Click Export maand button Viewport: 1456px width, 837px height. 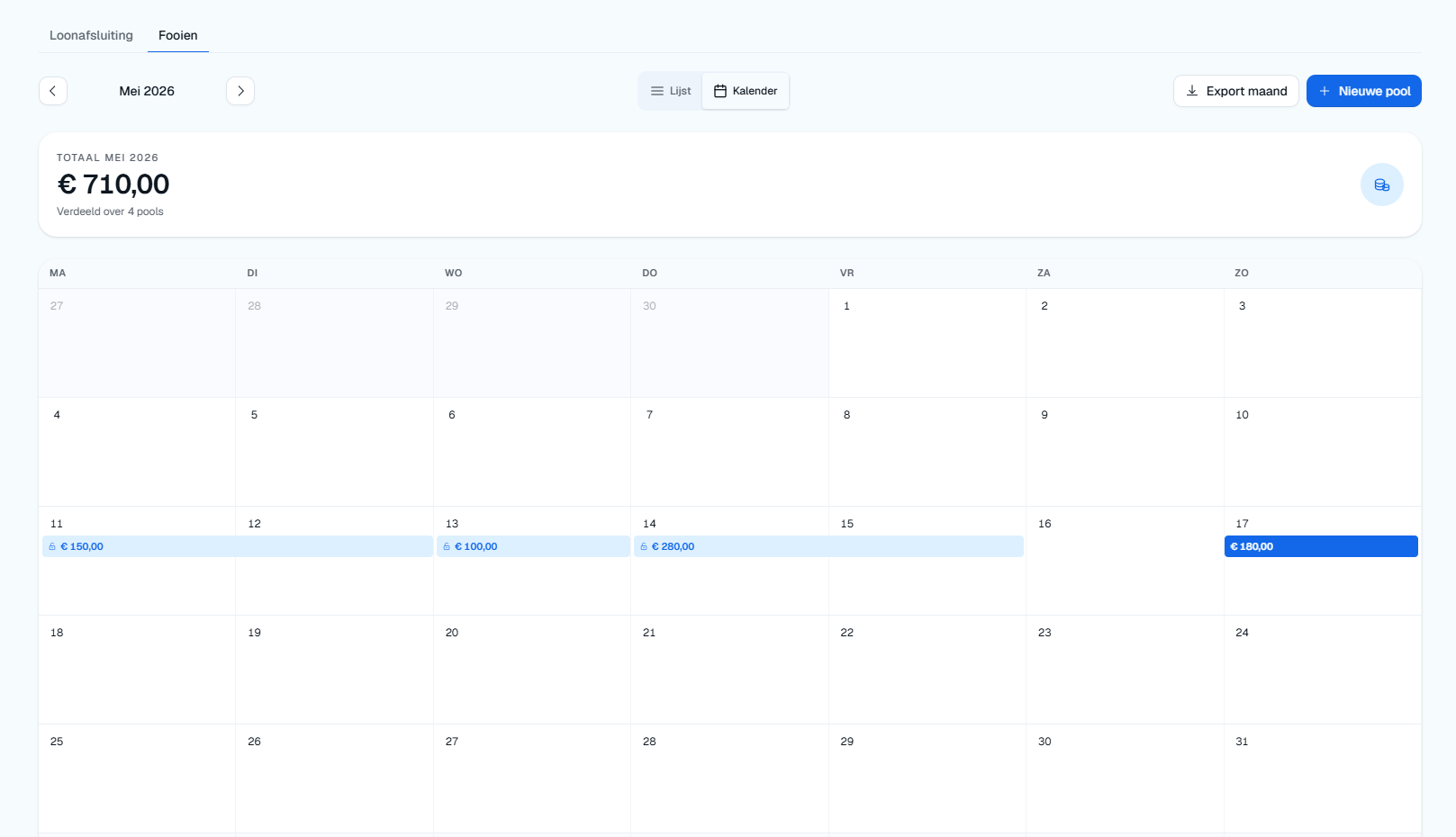[x=1236, y=91]
